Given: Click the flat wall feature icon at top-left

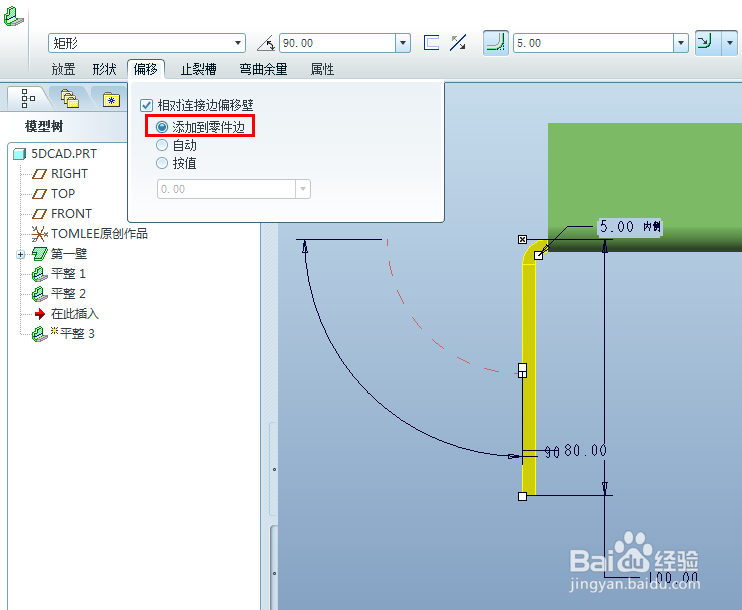Looking at the screenshot, I should 13,17.
